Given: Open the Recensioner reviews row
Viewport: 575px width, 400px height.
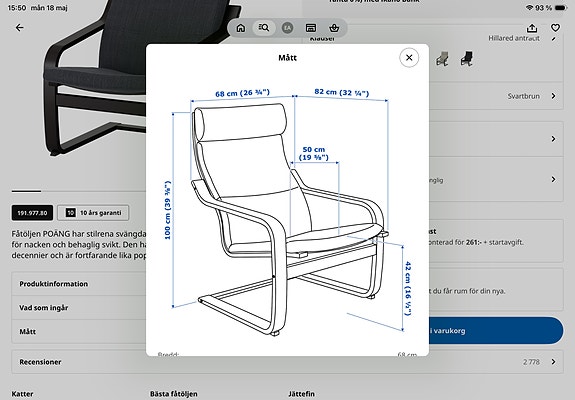Looking at the screenshot, I should (287, 362).
